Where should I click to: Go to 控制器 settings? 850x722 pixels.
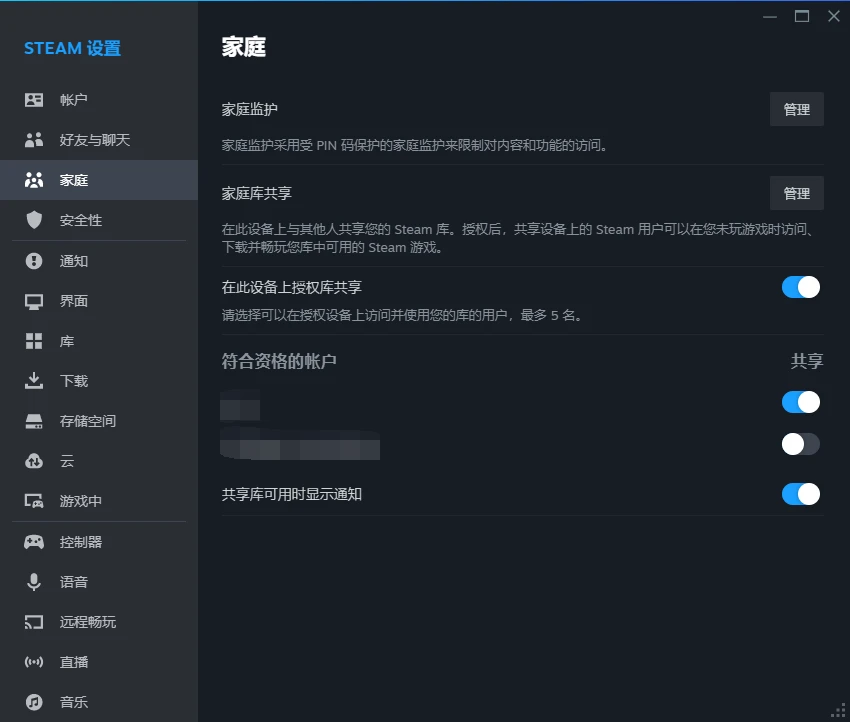click(99, 542)
